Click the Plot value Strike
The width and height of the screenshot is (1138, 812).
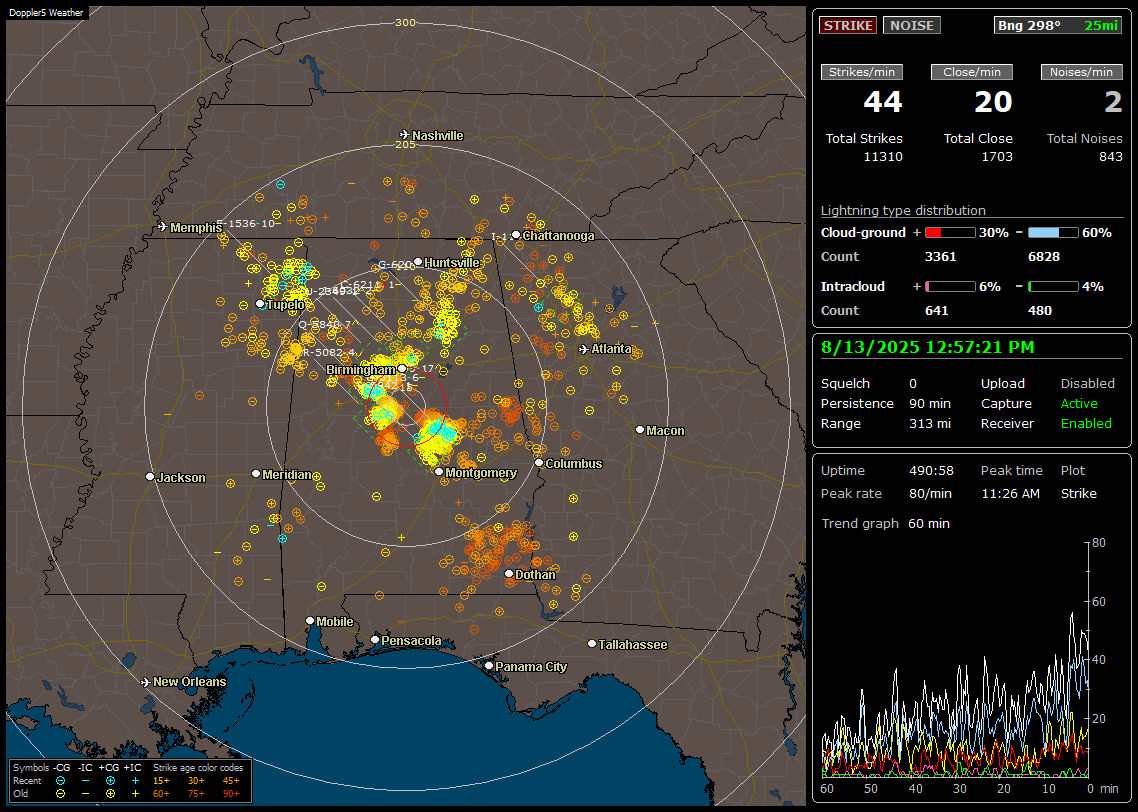tap(1078, 494)
